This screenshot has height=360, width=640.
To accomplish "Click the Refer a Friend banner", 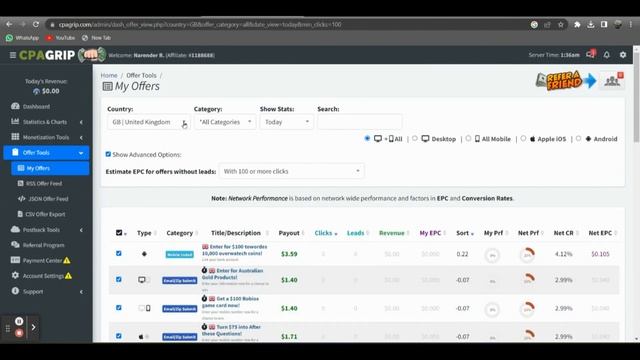I will 566,80.
